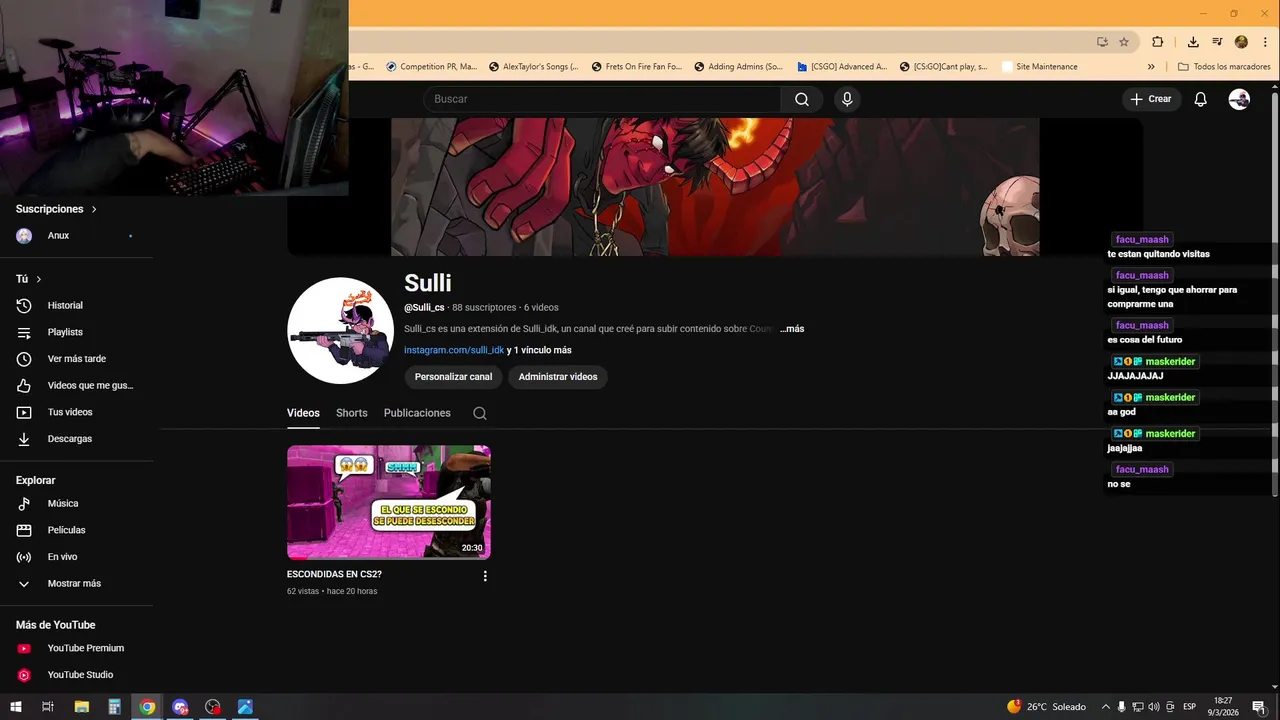Image resolution: width=1280 pixels, height=720 pixels.
Task: Click the Sulli channel profile picture
Action: pyautogui.click(x=340, y=331)
